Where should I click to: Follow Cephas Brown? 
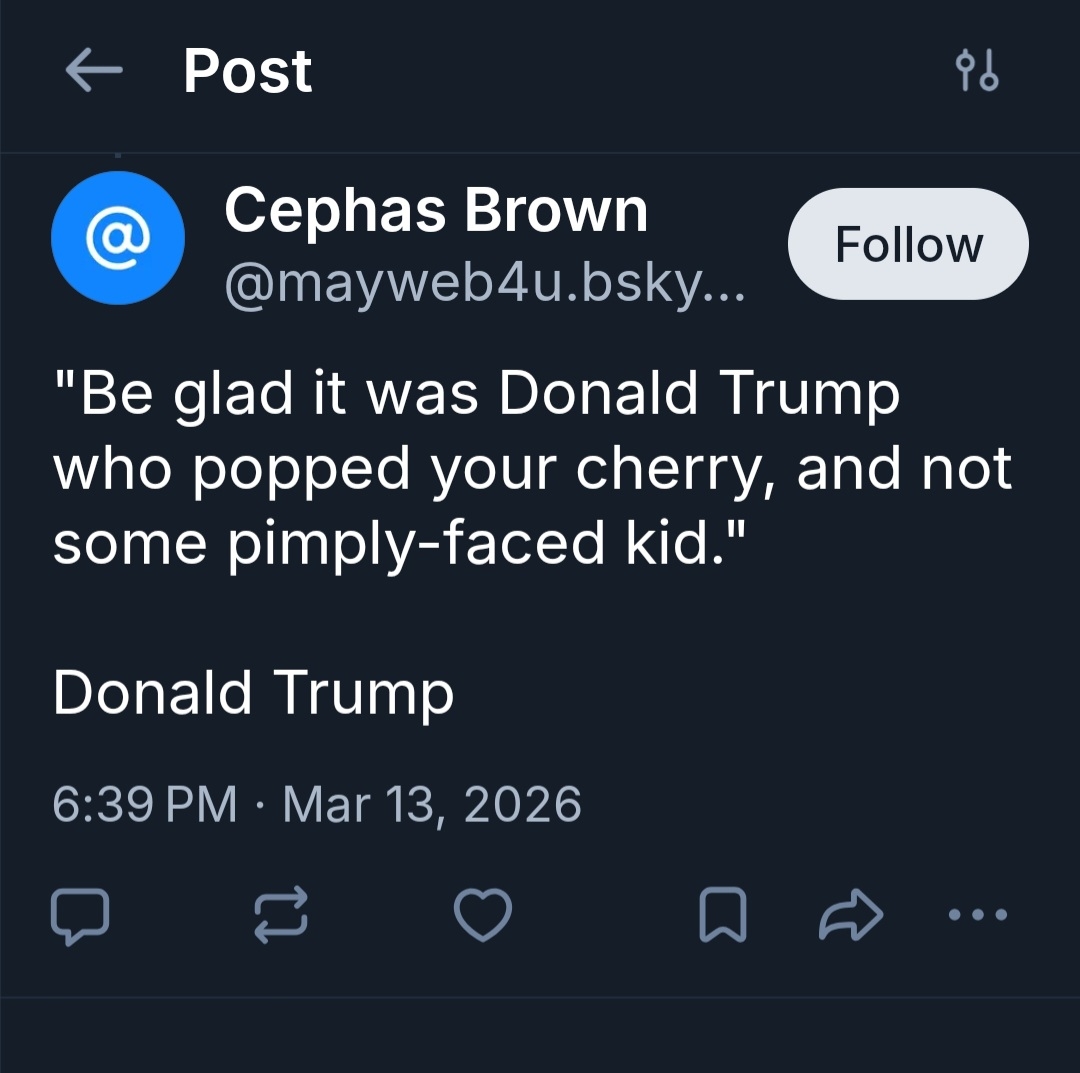(x=908, y=245)
